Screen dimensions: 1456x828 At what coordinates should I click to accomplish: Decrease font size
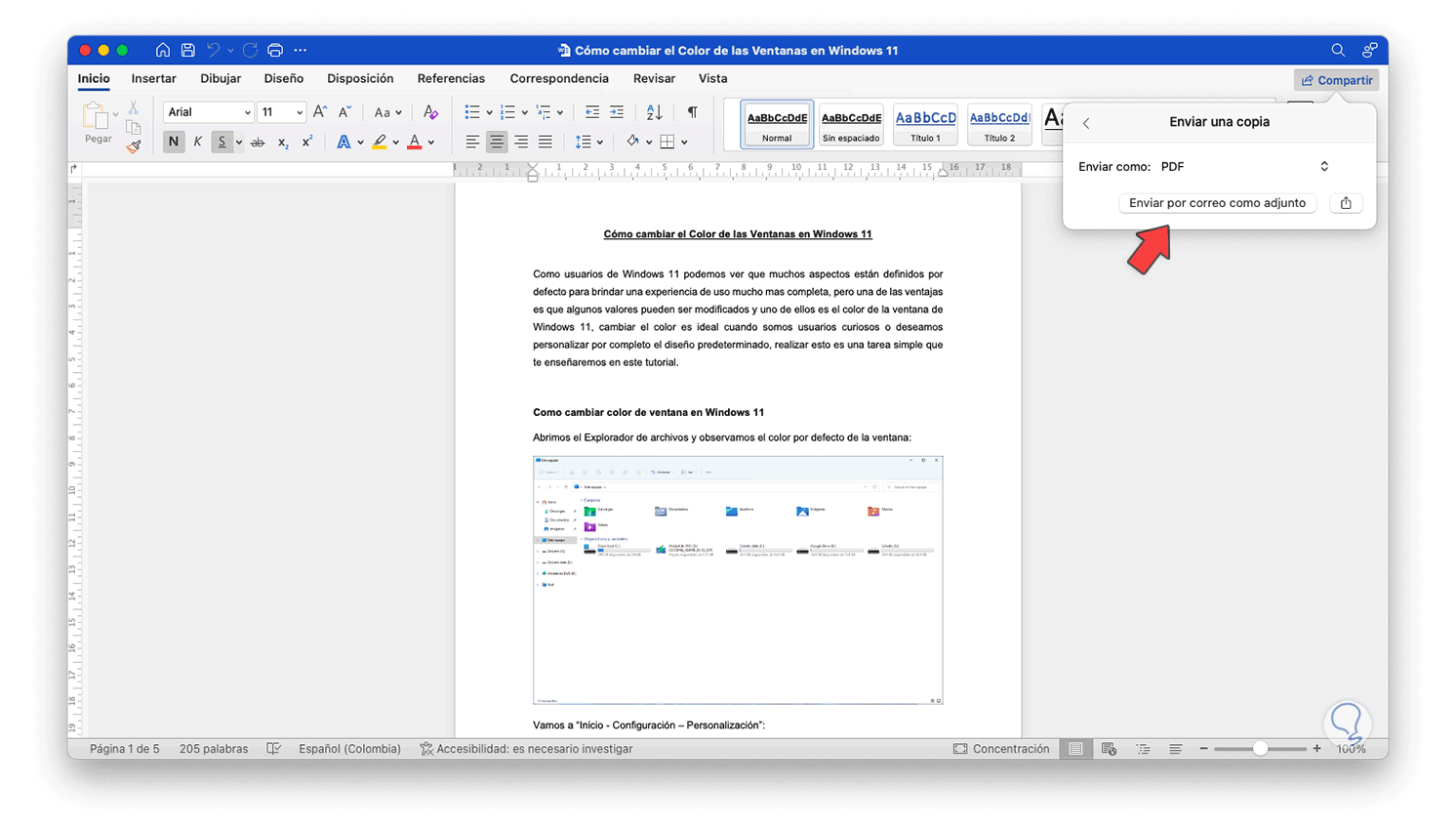344,112
